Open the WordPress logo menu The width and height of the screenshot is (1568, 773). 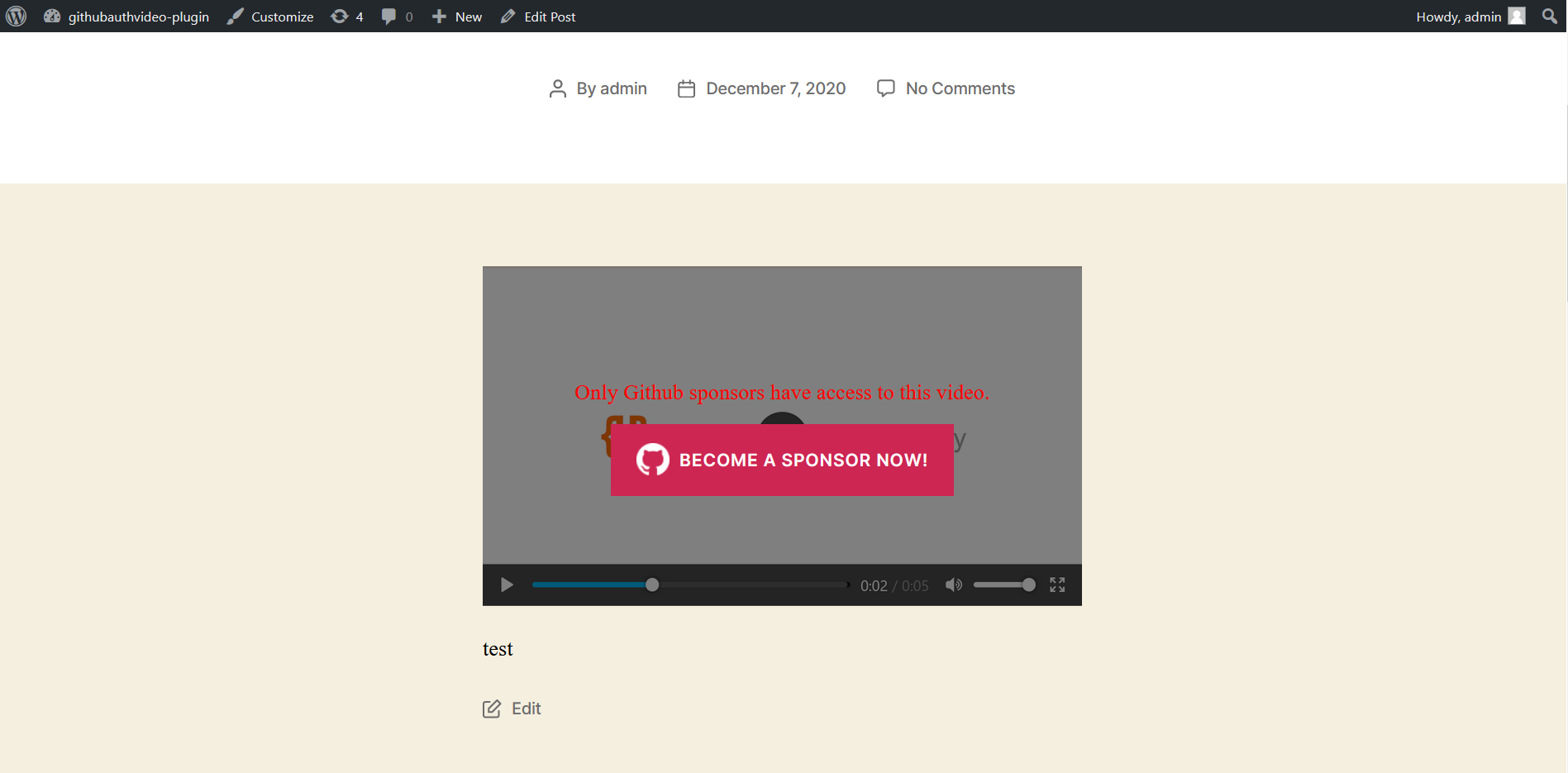click(17, 17)
